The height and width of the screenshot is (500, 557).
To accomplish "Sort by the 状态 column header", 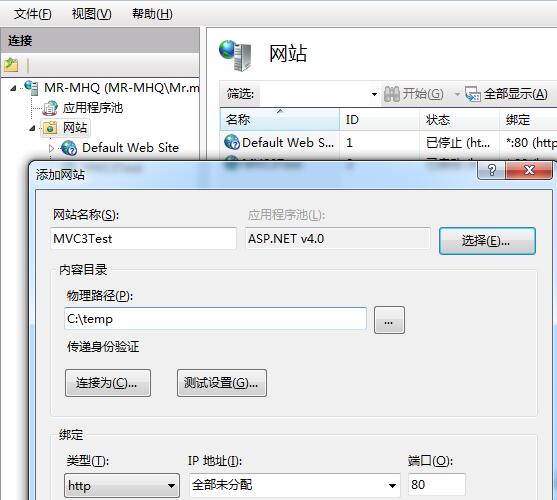I will [x=459, y=120].
